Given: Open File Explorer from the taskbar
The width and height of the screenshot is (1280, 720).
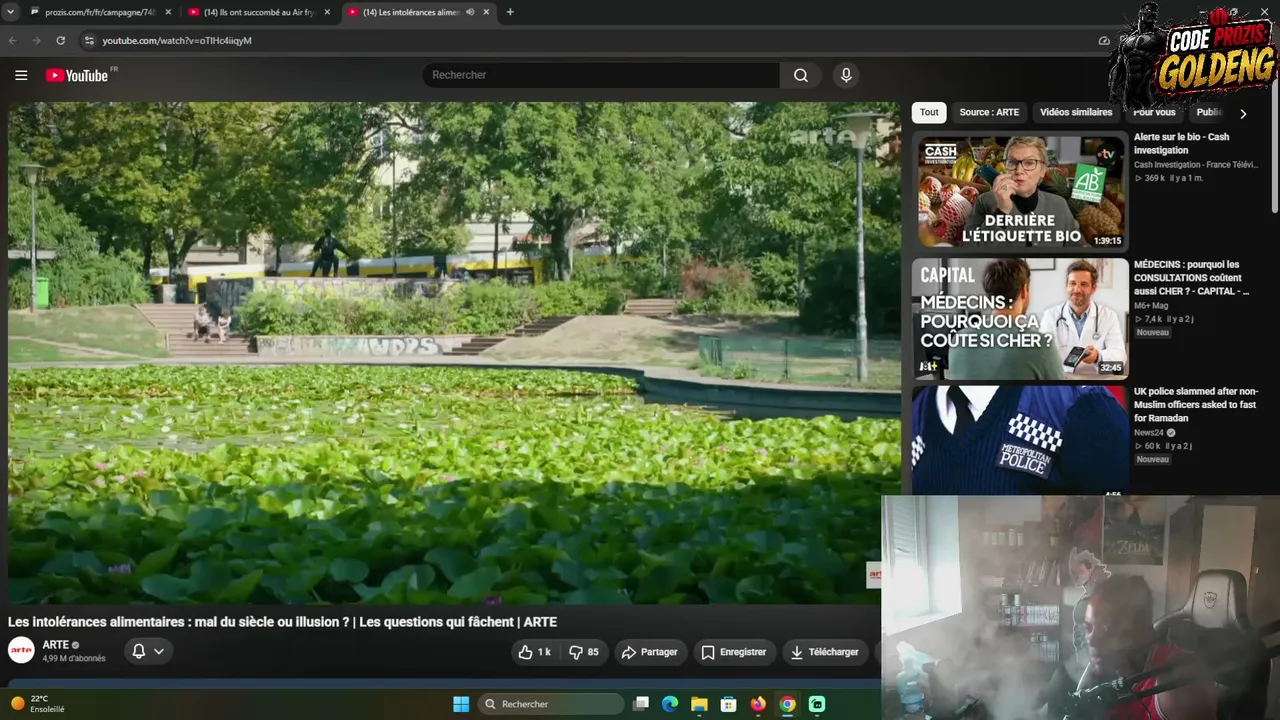Looking at the screenshot, I should tap(699, 704).
